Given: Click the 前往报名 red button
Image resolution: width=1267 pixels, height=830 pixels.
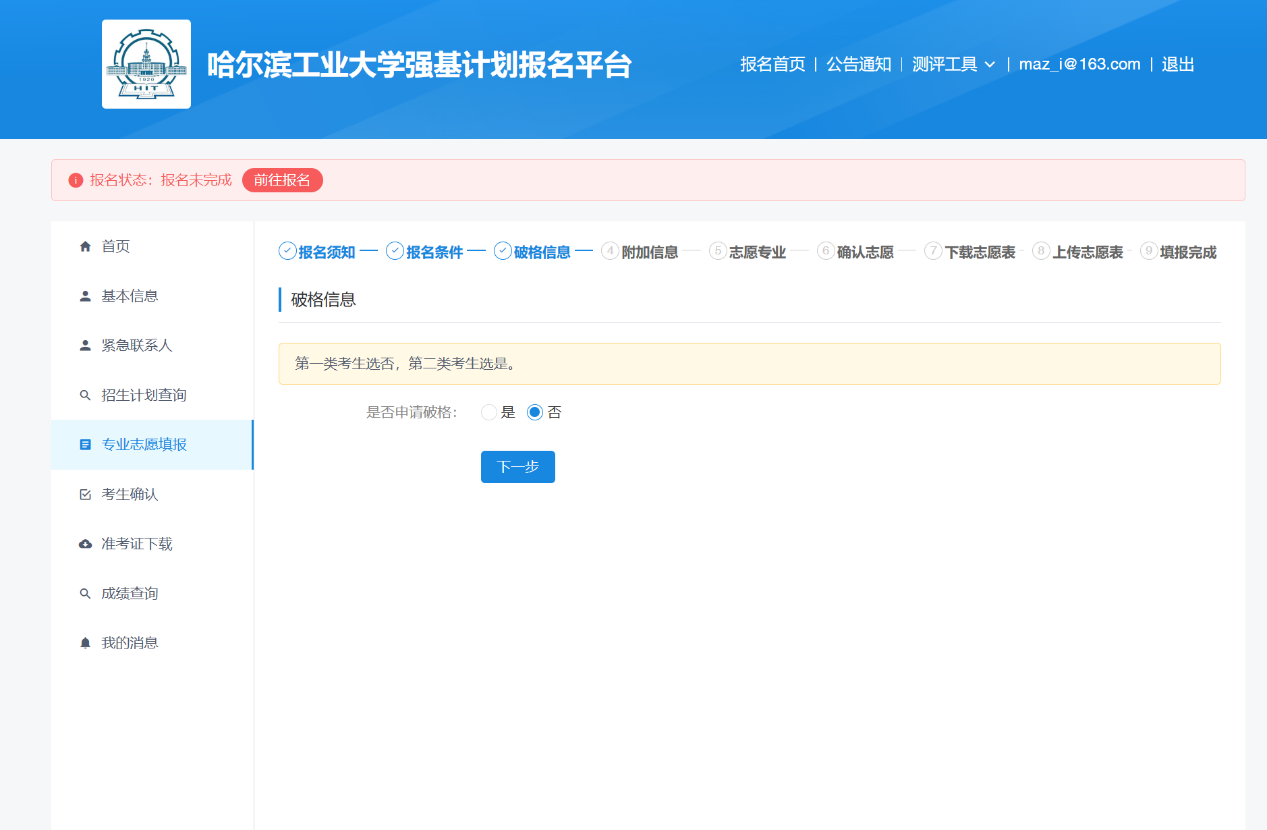Looking at the screenshot, I should [x=282, y=180].
